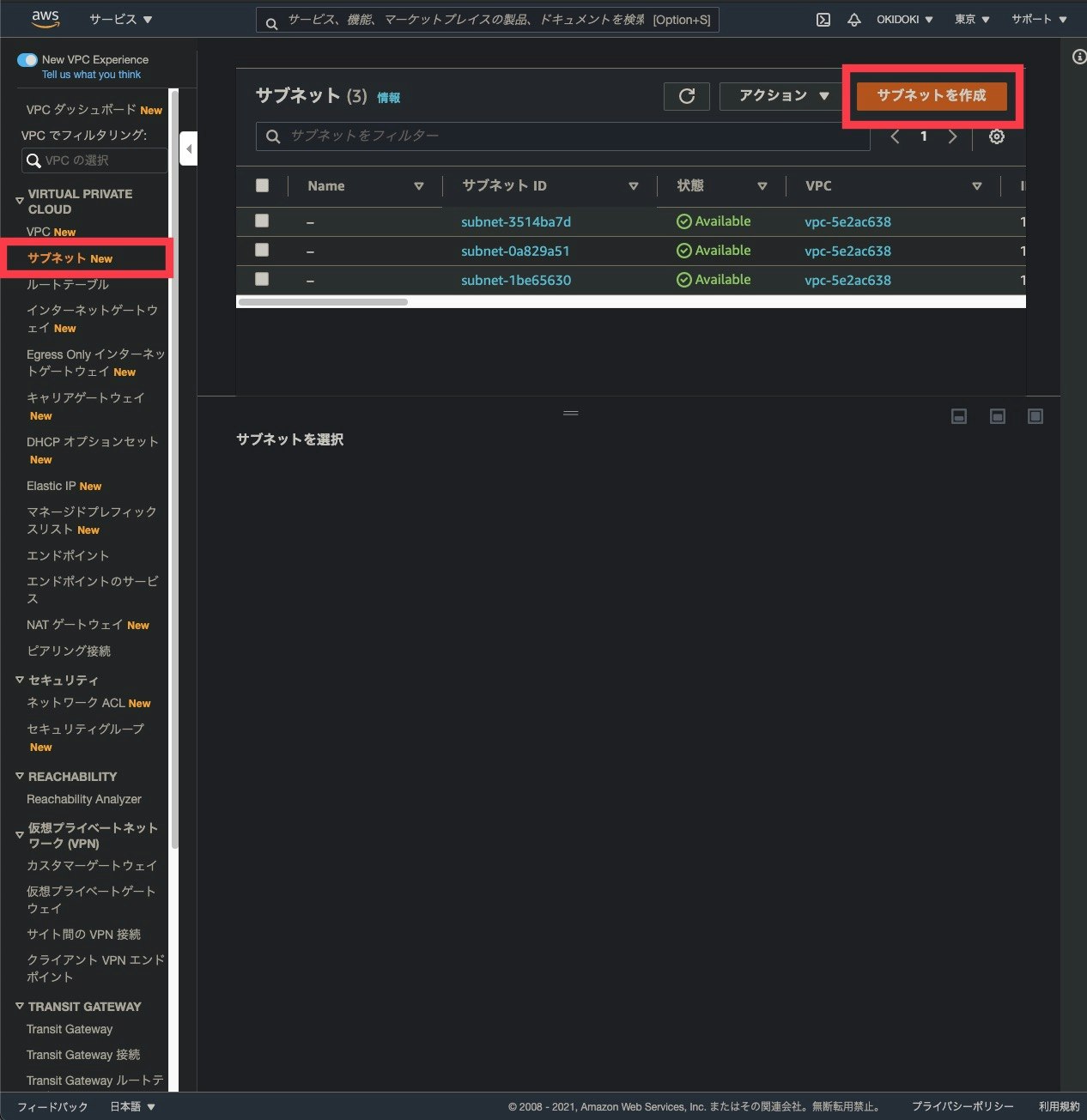Open the サービス dropdown menu
1087x1120 pixels.
(x=120, y=19)
